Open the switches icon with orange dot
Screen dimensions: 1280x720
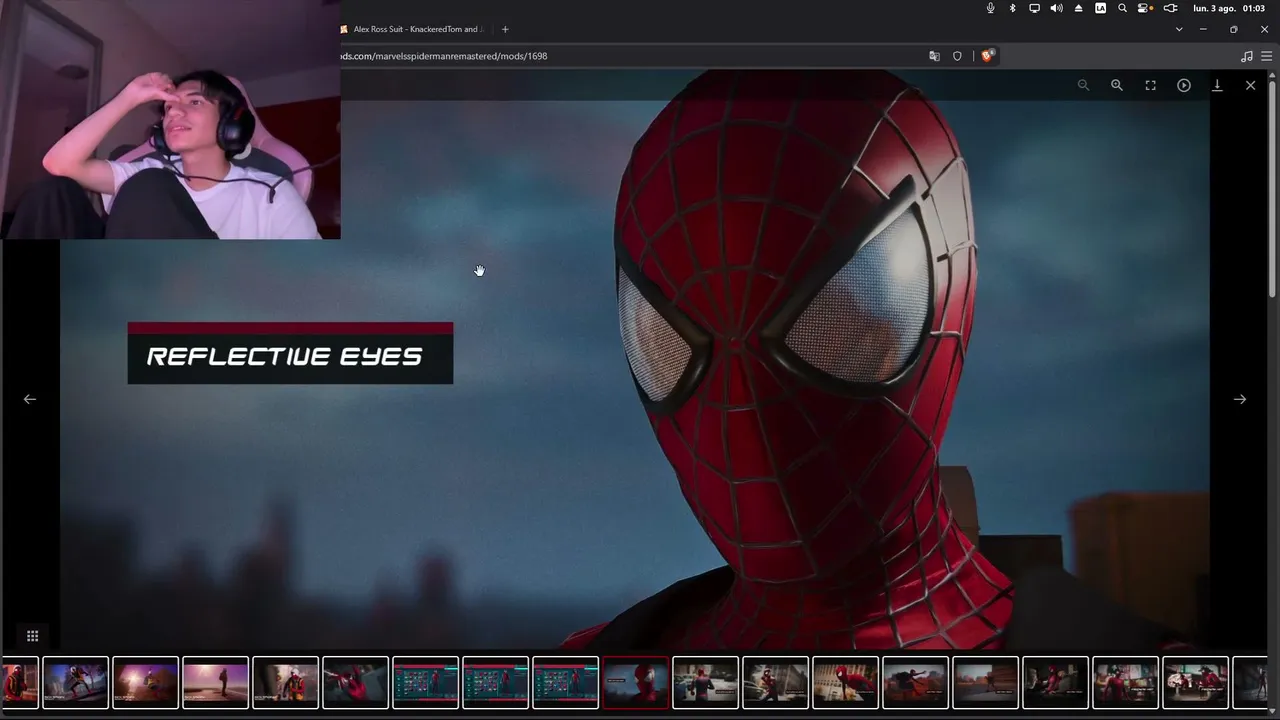tap(1145, 8)
